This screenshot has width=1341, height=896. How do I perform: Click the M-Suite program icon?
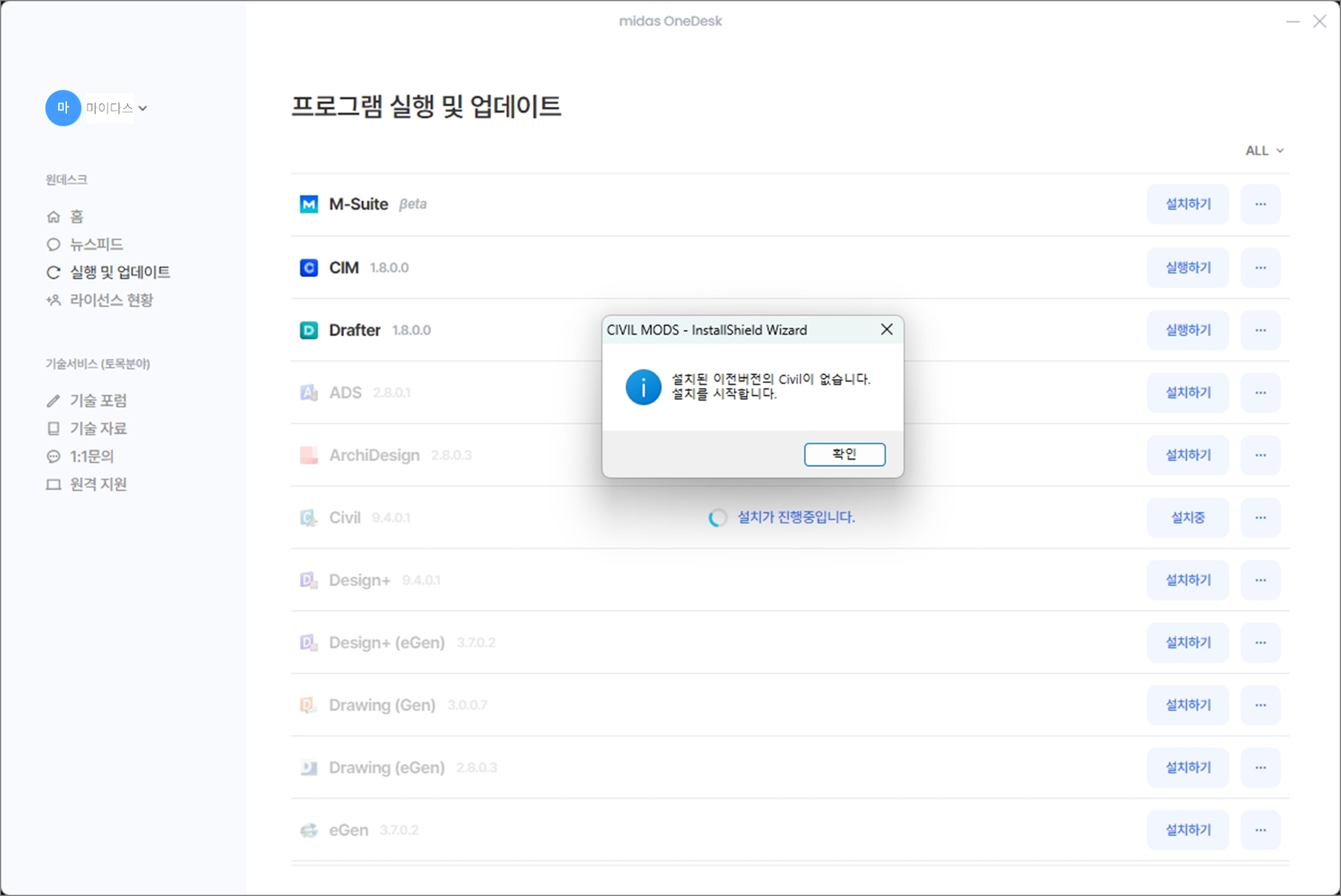point(309,205)
